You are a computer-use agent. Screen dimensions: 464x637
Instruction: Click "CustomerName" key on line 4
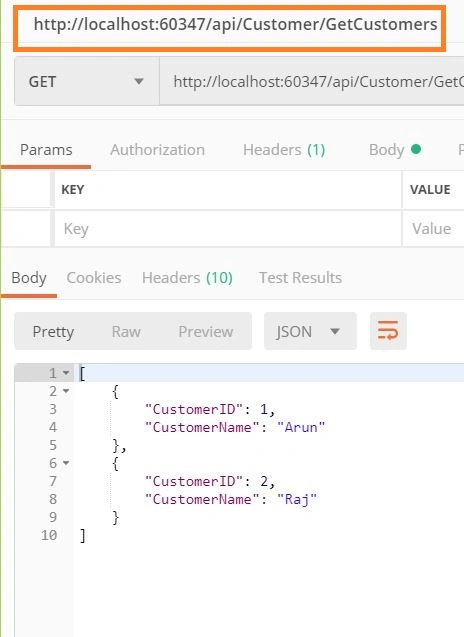tap(202, 427)
